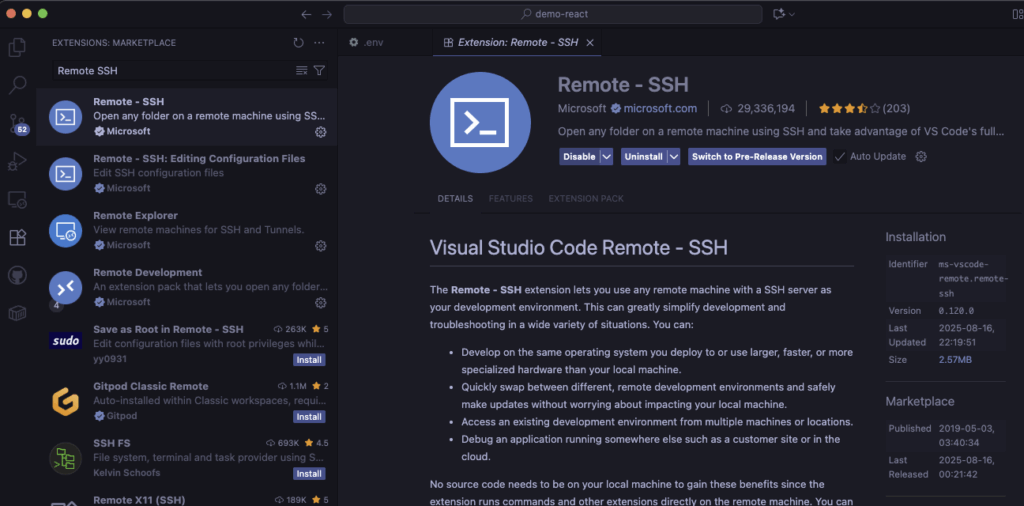Install the SSH FS extension

coord(309,474)
